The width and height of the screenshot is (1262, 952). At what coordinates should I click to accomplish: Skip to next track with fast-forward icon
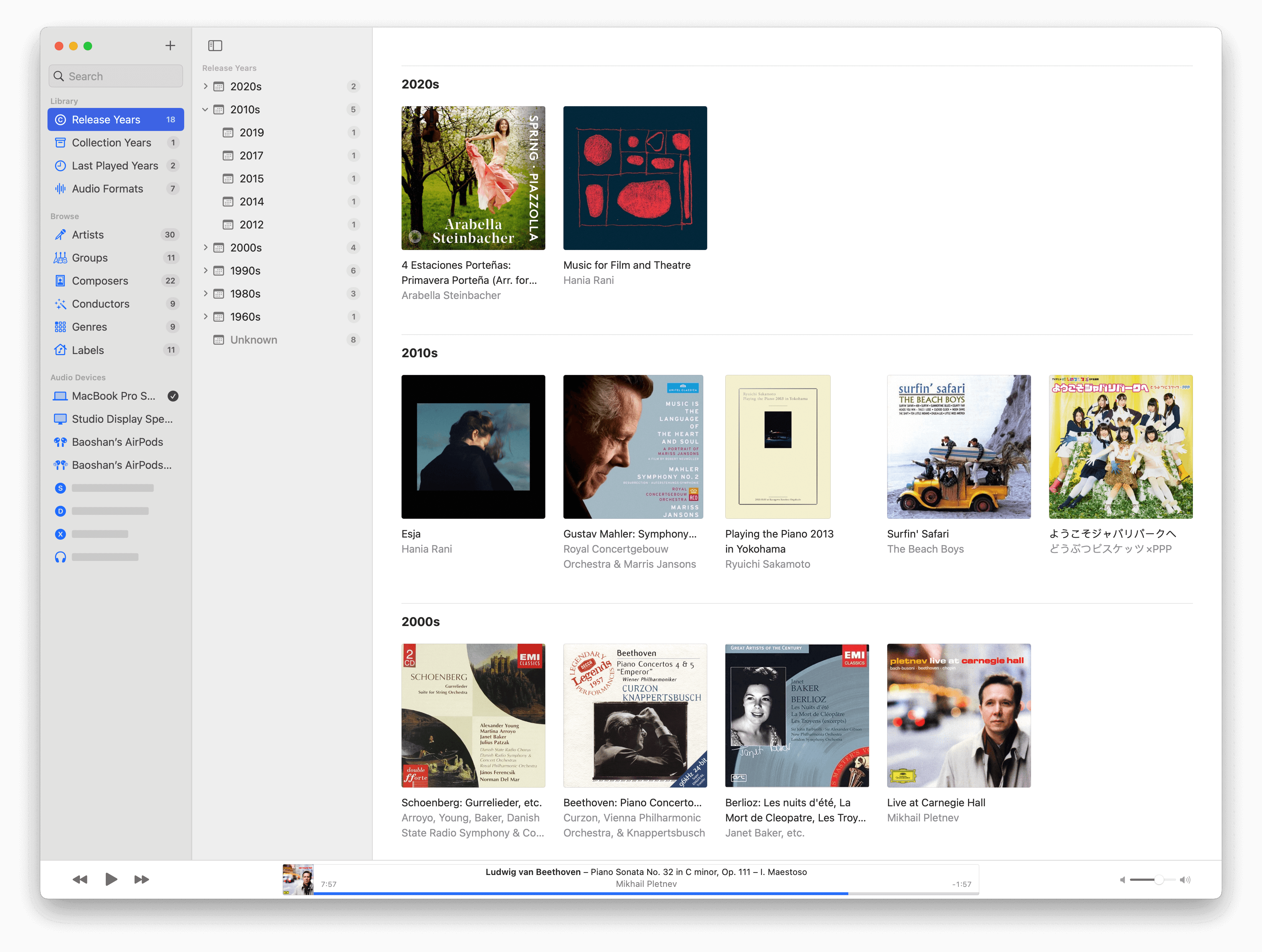tap(141, 880)
